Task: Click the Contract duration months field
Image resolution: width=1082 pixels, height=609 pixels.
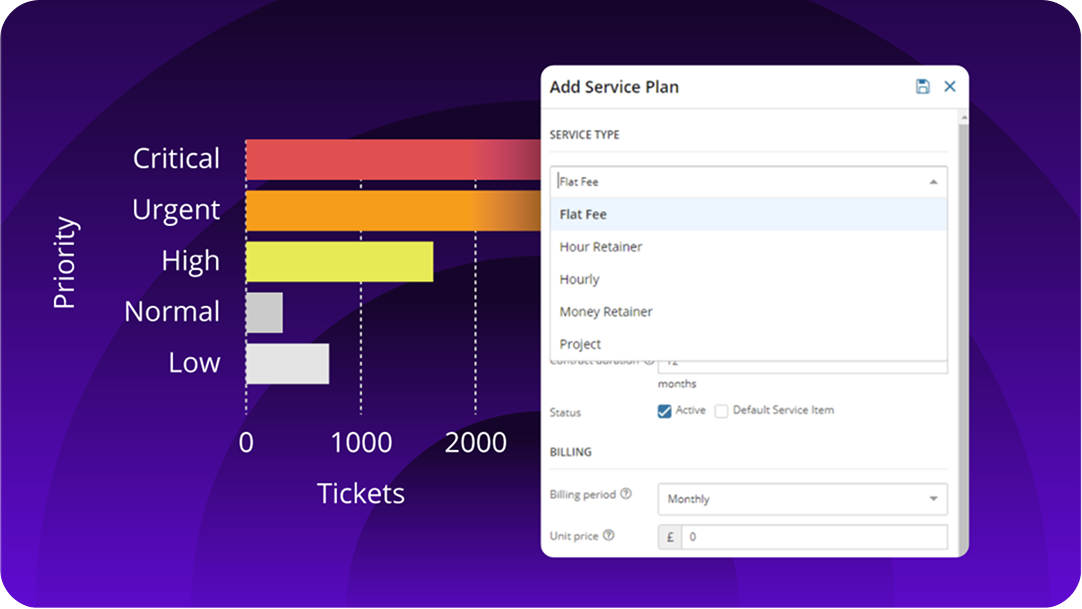Action: (800, 366)
